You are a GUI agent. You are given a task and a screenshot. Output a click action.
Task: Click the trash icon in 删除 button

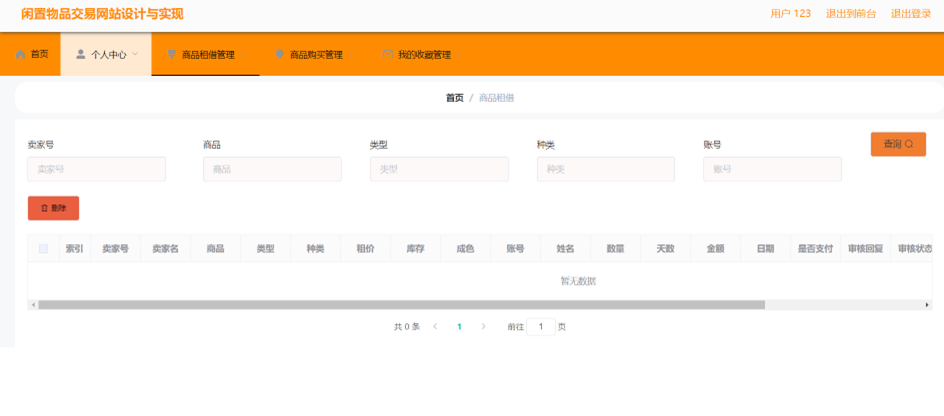tap(44, 208)
